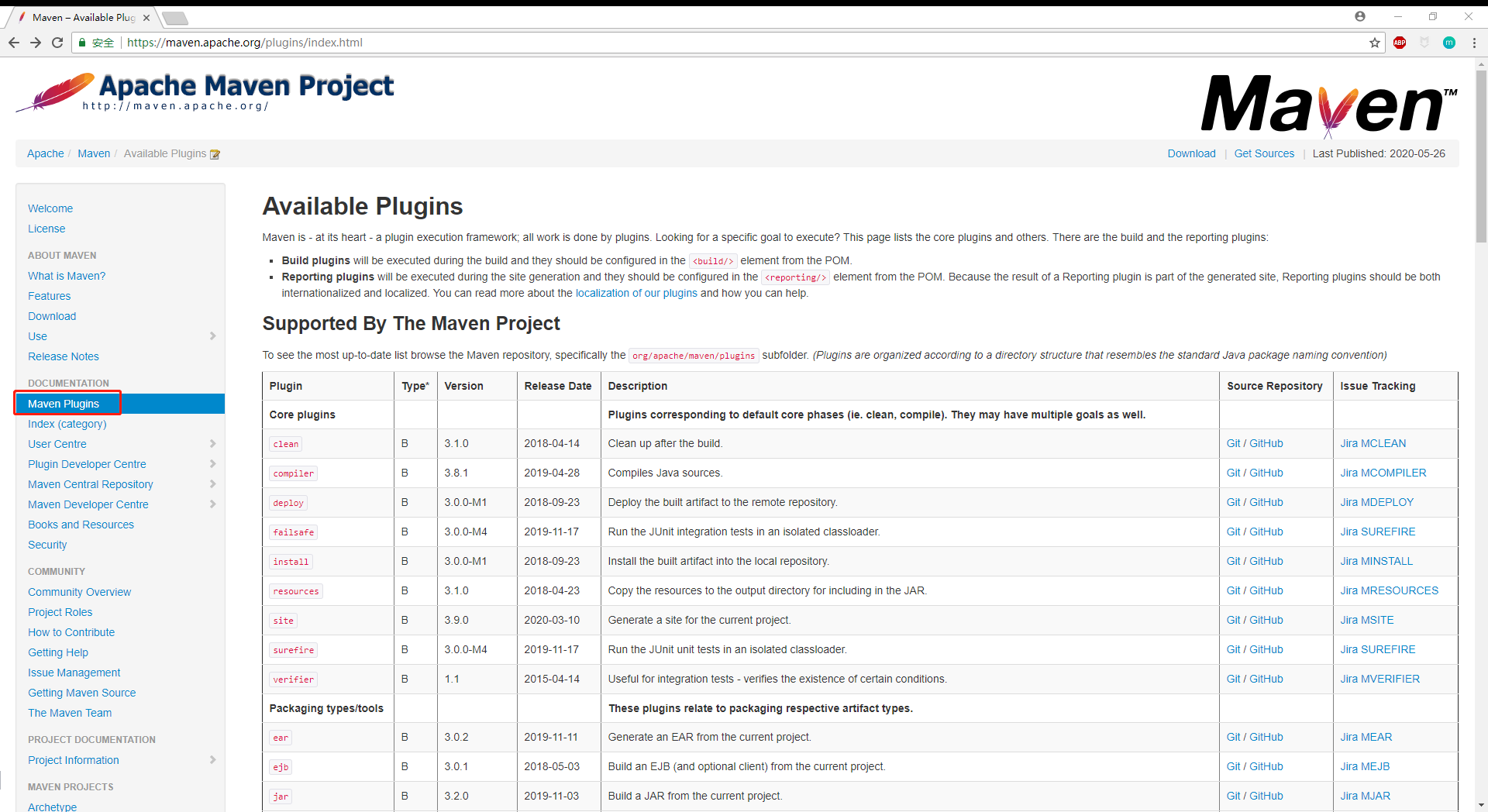Open localization of our plugins link

tap(636, 293)
